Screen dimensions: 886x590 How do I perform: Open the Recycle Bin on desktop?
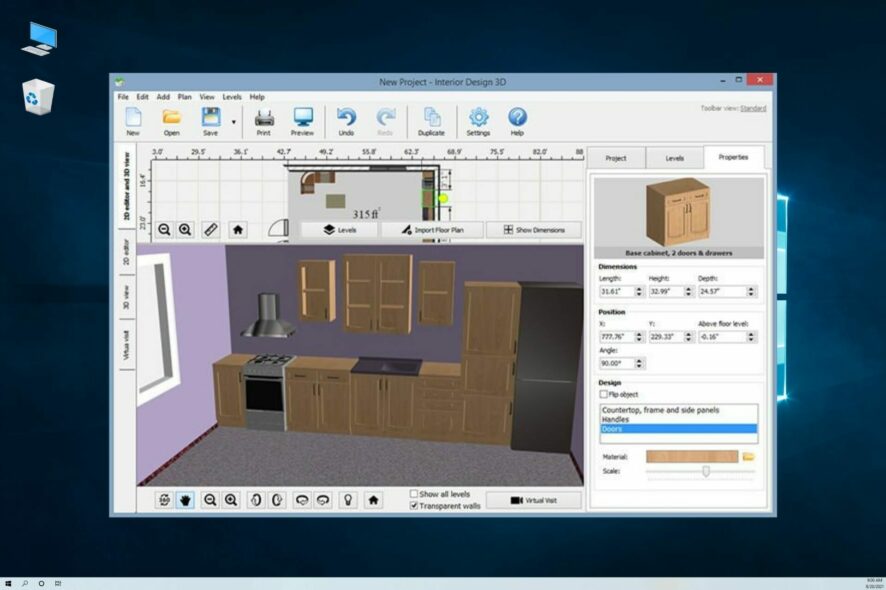click(x=38, y=97)
